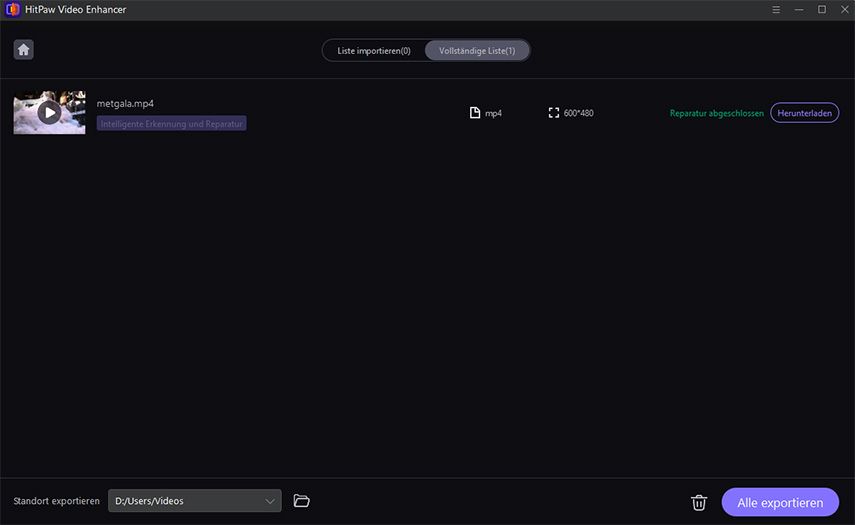
Task: Open the hamburger menu in title bar
Action: point(776,10)
